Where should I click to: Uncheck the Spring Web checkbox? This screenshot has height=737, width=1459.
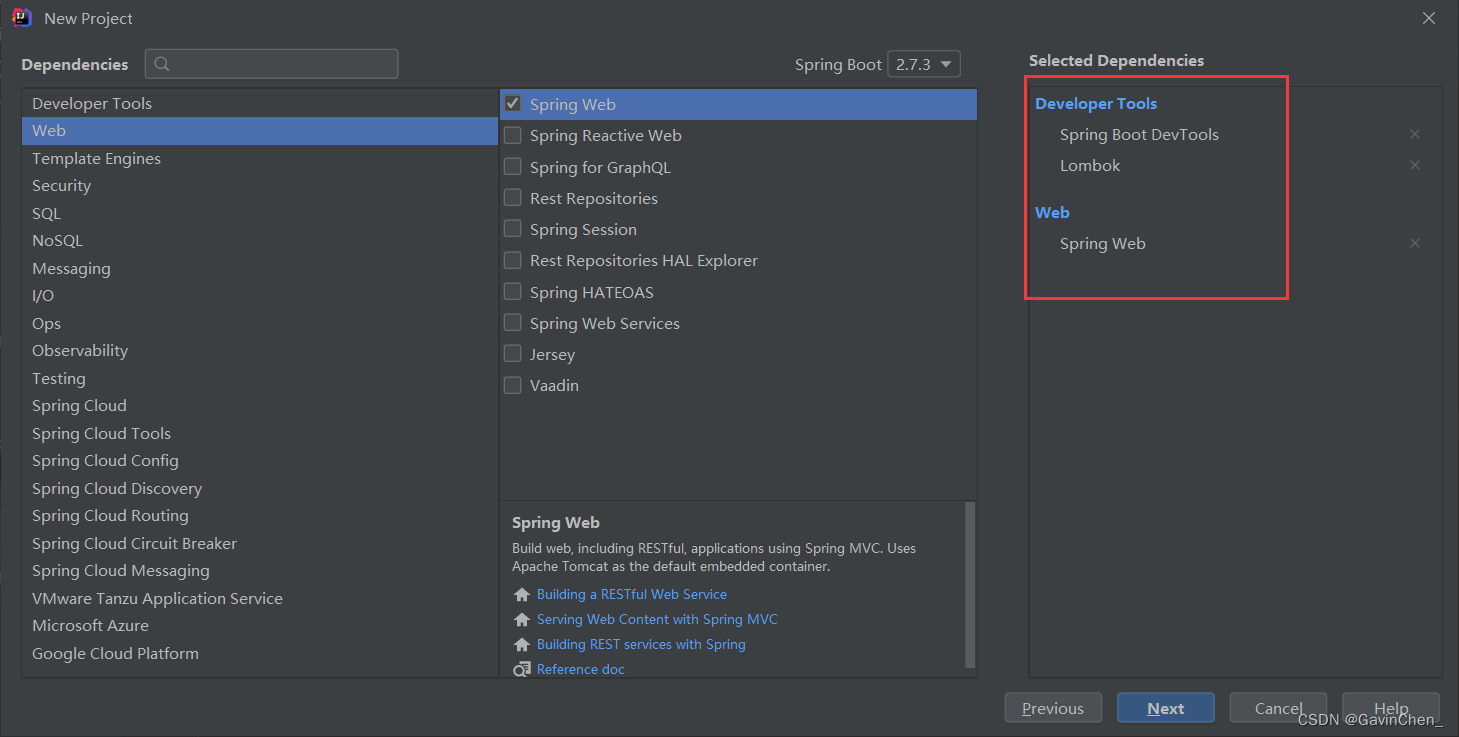(513, 104)
